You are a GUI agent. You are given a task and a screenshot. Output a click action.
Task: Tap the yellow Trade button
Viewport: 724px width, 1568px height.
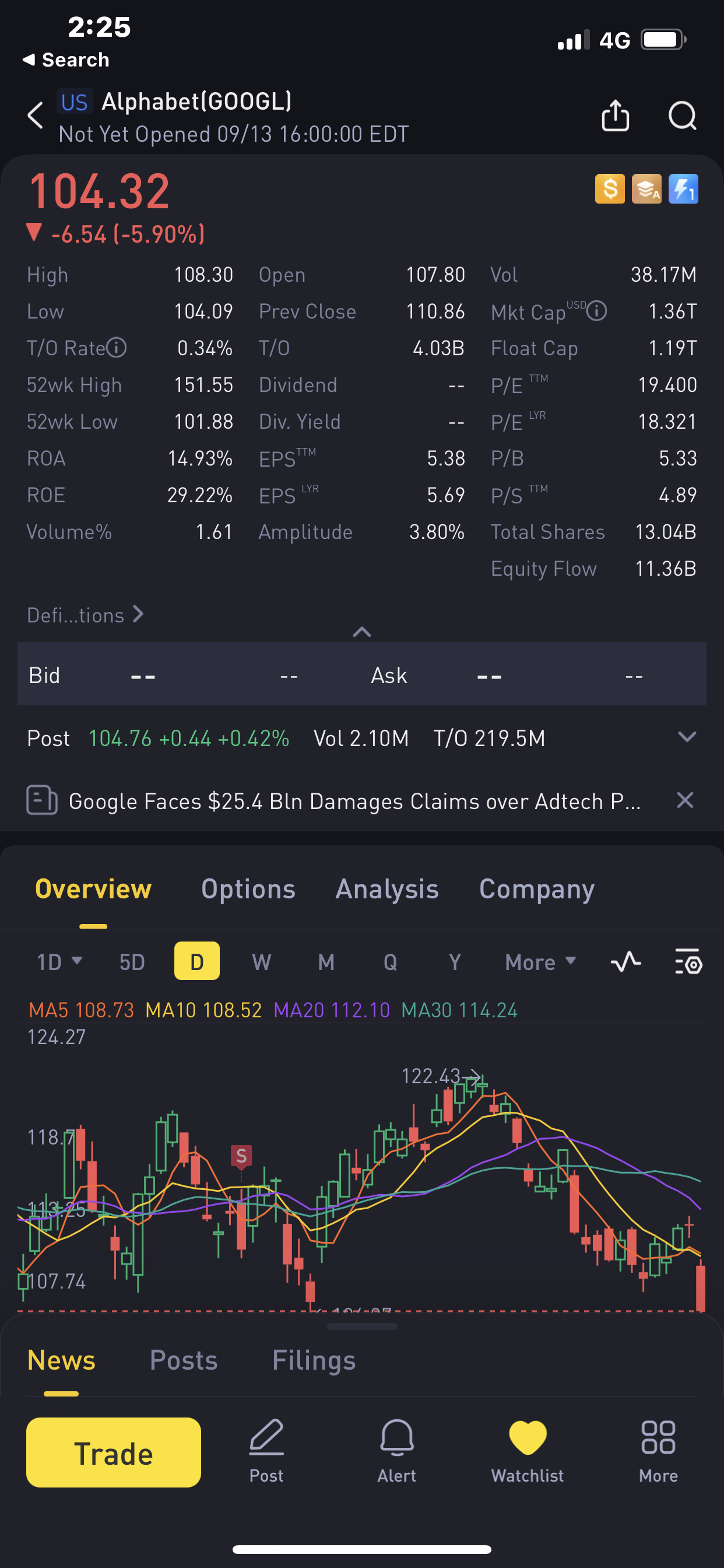[x=114, y=1452]
